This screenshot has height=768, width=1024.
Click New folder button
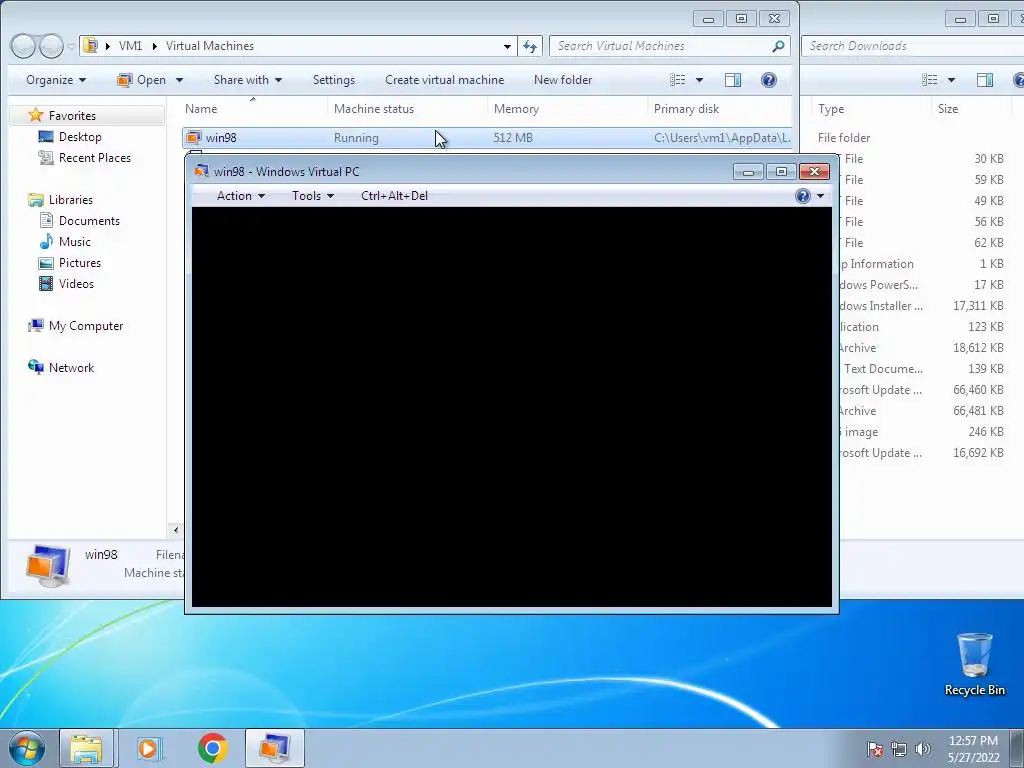(562, 80)
